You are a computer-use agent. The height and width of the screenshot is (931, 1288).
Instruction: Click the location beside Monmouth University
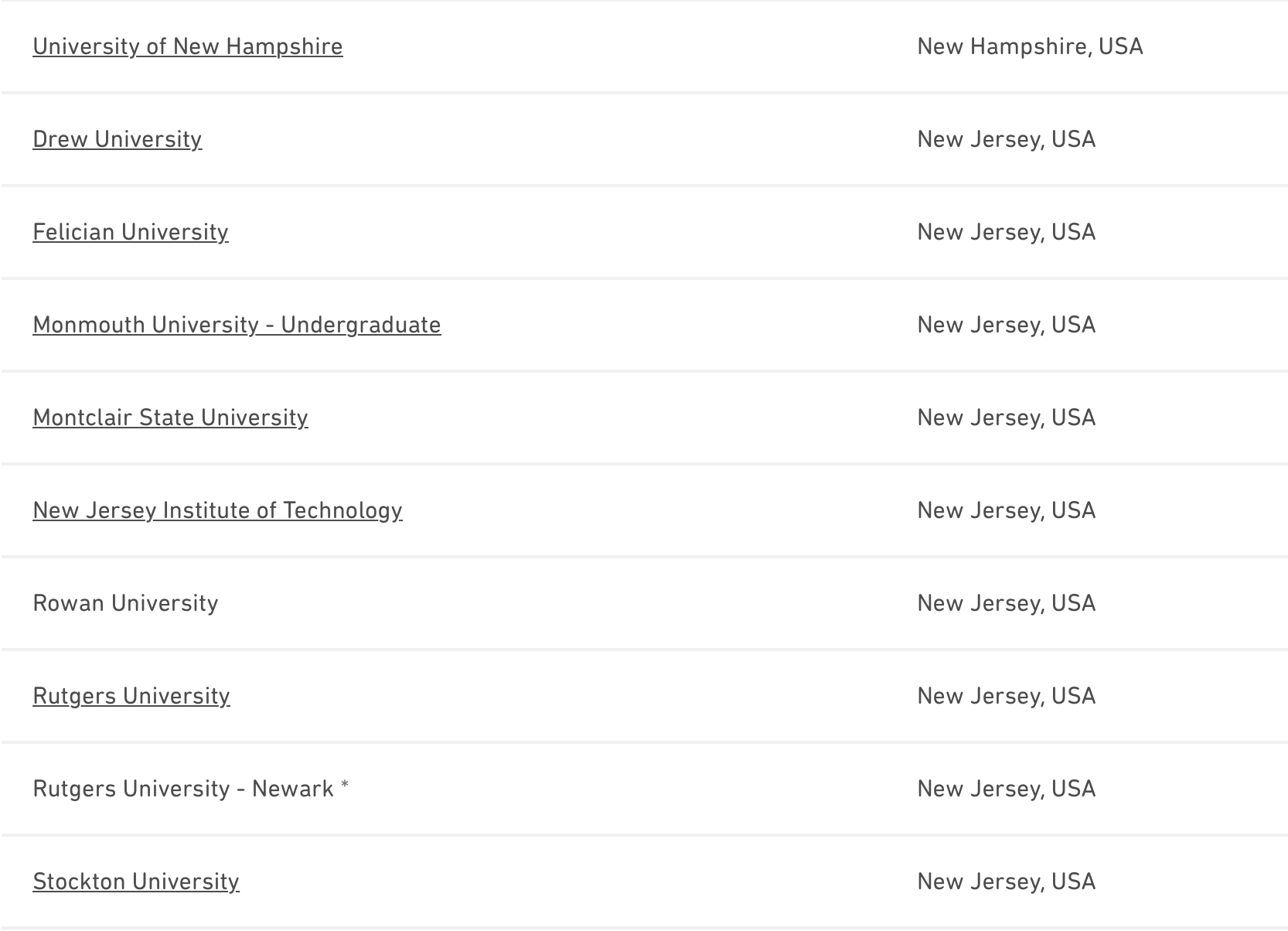pyautogui.click(x=1006, y=325)
